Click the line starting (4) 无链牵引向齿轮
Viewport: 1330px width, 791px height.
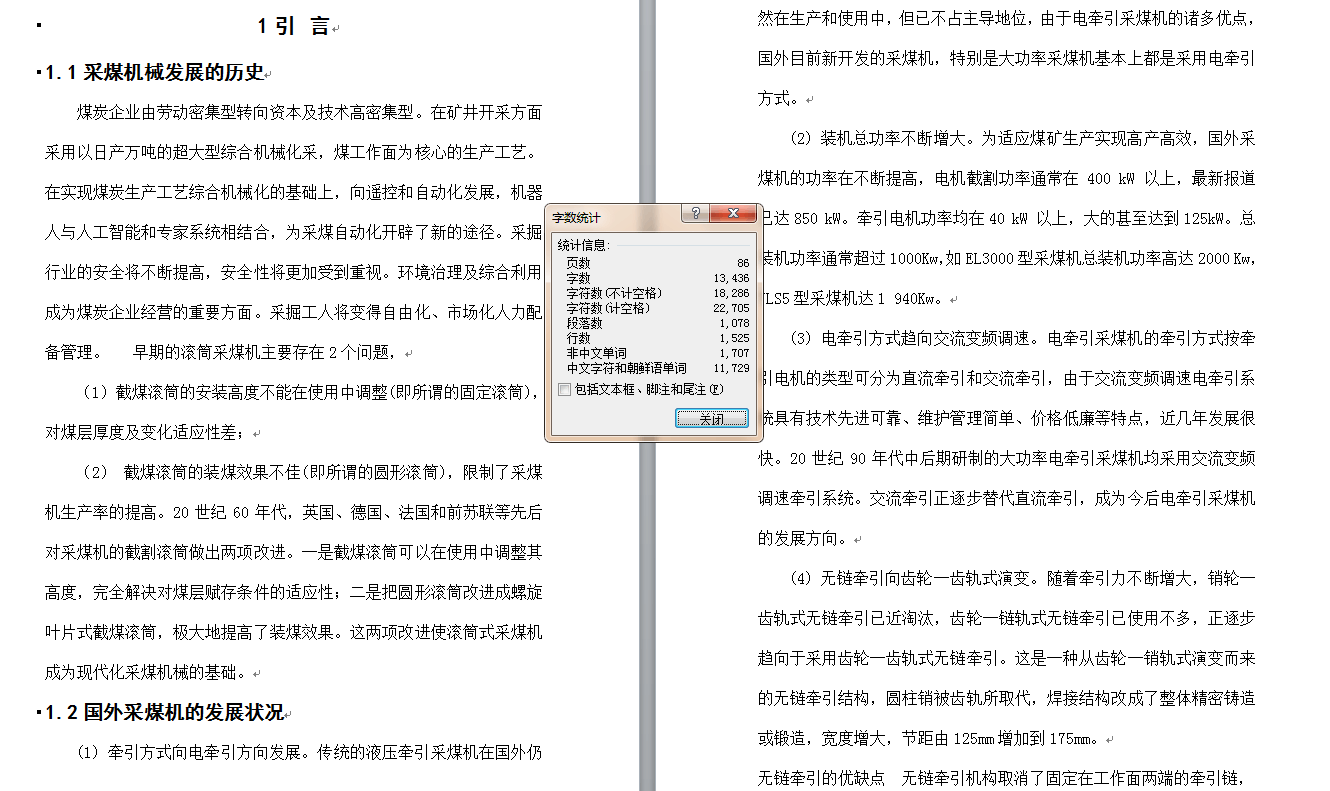[1022, 578]
